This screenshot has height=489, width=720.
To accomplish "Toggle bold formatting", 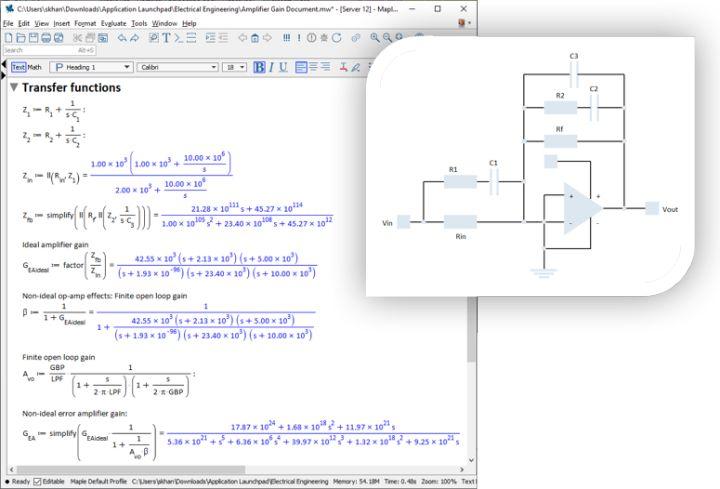I will [259, 67].
